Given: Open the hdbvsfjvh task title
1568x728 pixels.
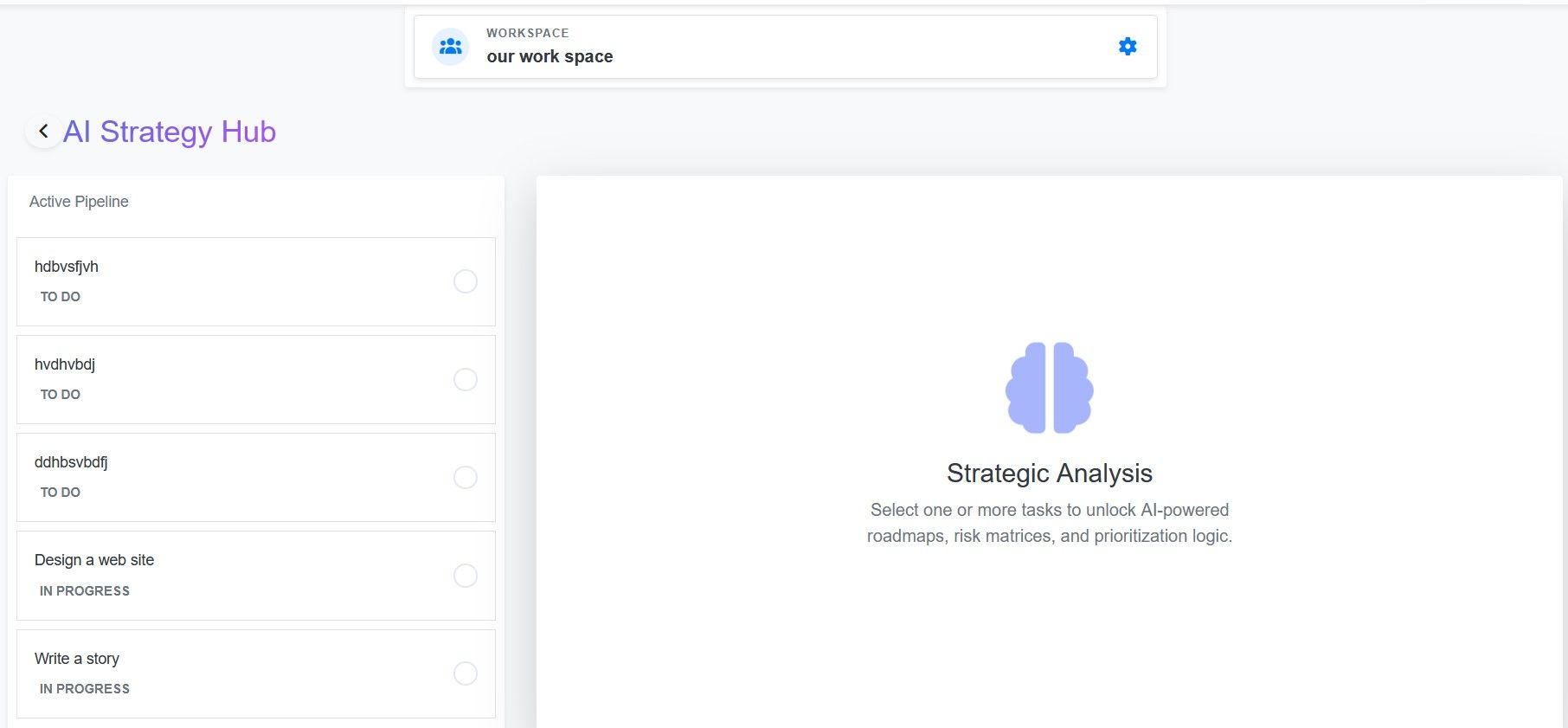Looking at the screenshot, I should pos(67,267).
